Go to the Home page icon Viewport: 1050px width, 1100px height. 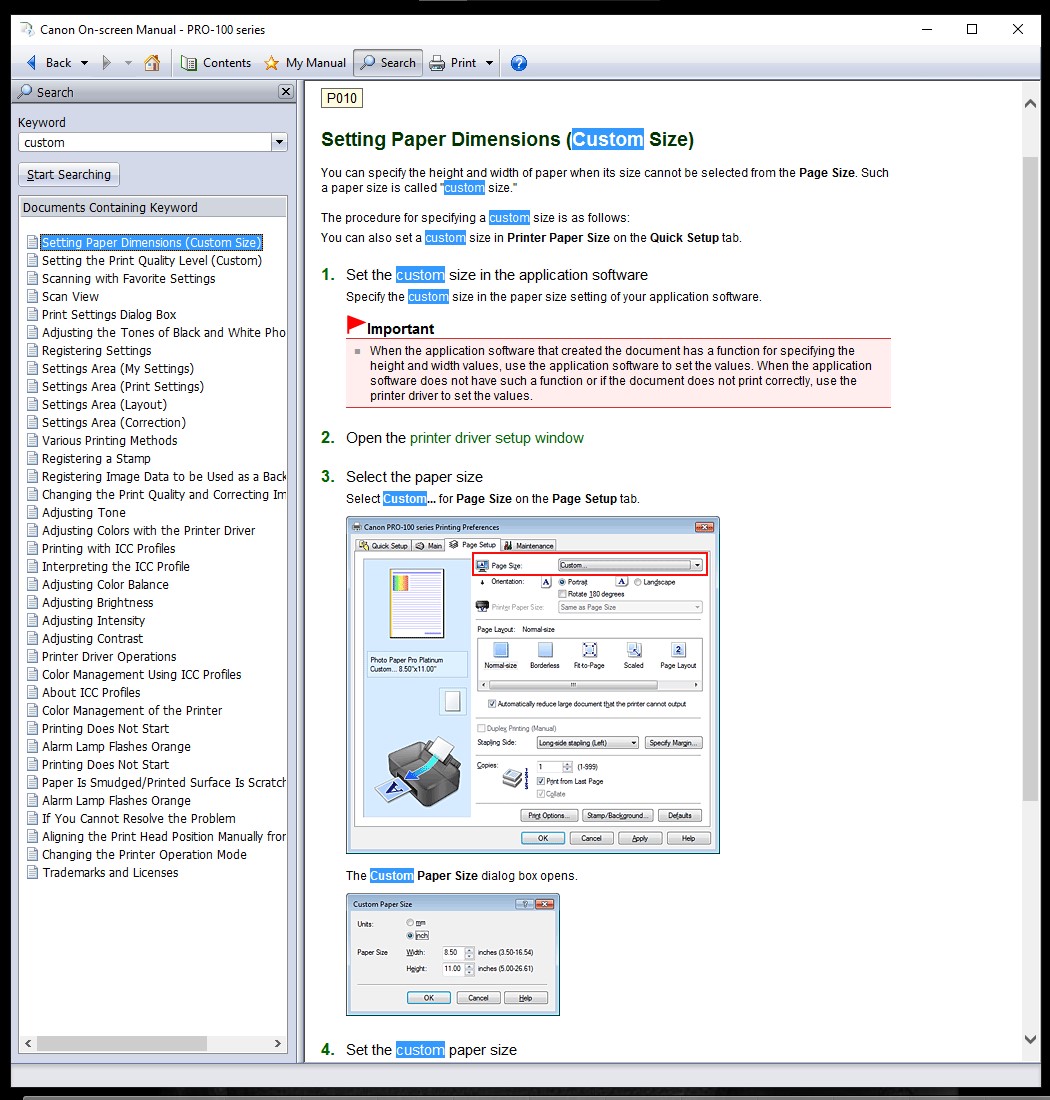[152, 63]
